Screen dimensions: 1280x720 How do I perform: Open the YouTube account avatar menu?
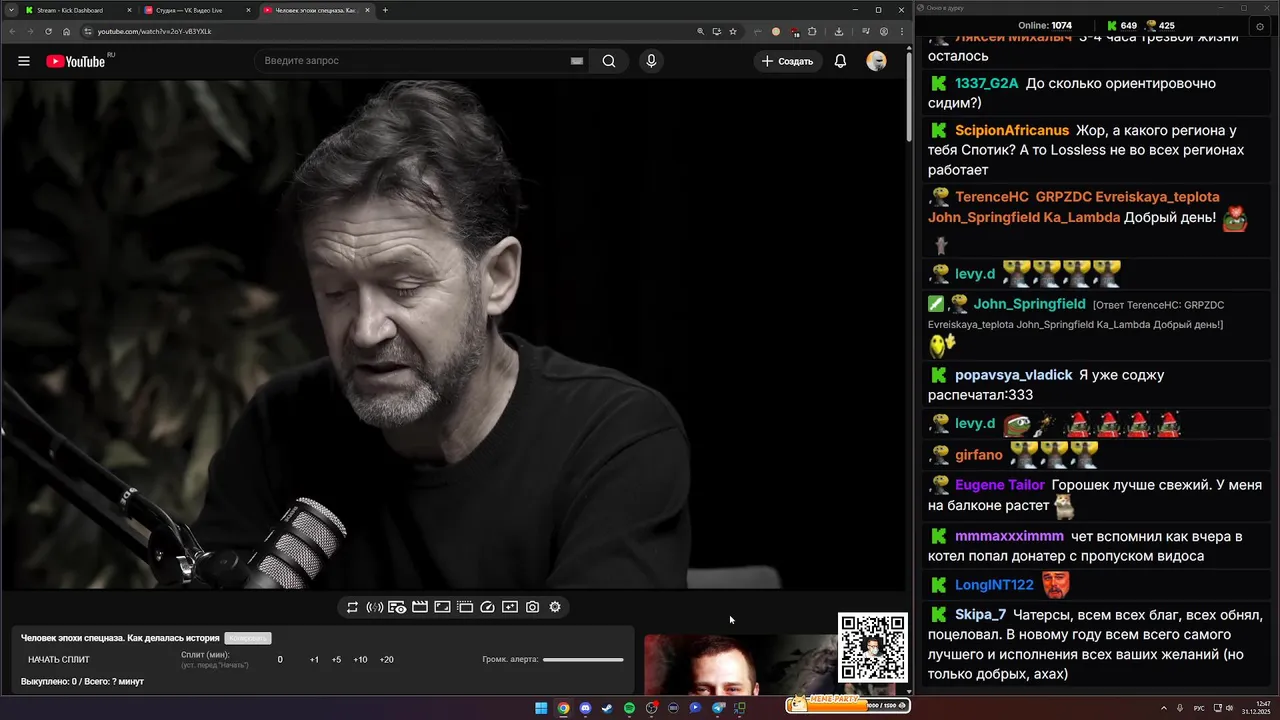[x=876, y=61]
